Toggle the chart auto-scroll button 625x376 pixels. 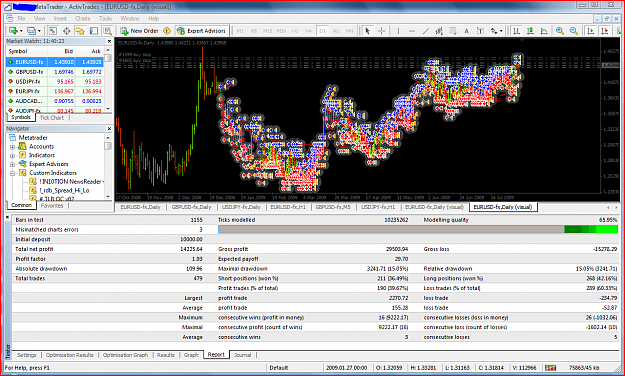pos(591,31)
